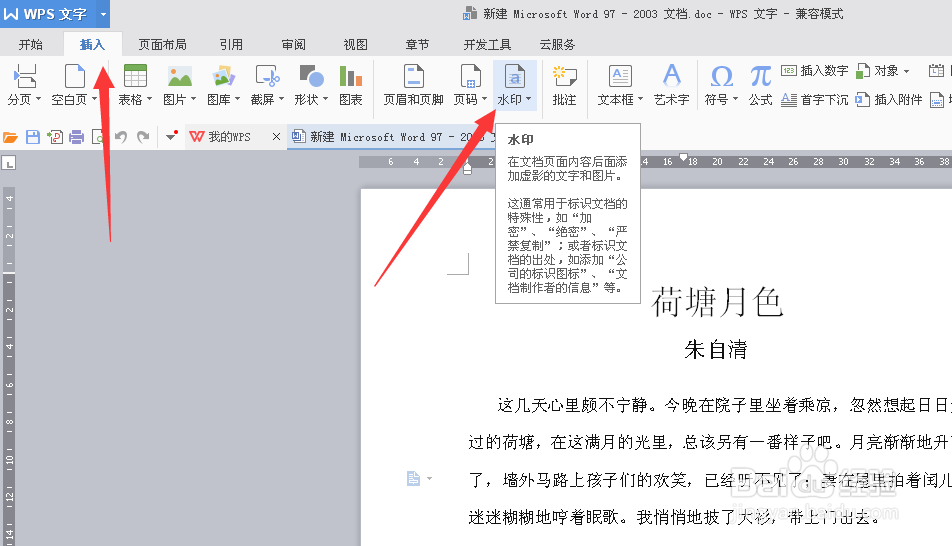Image resolution: width=952 pixels, height=546 pixels.
Task: Expand the 图片 dropdown arrow
Action: point(194,99)
